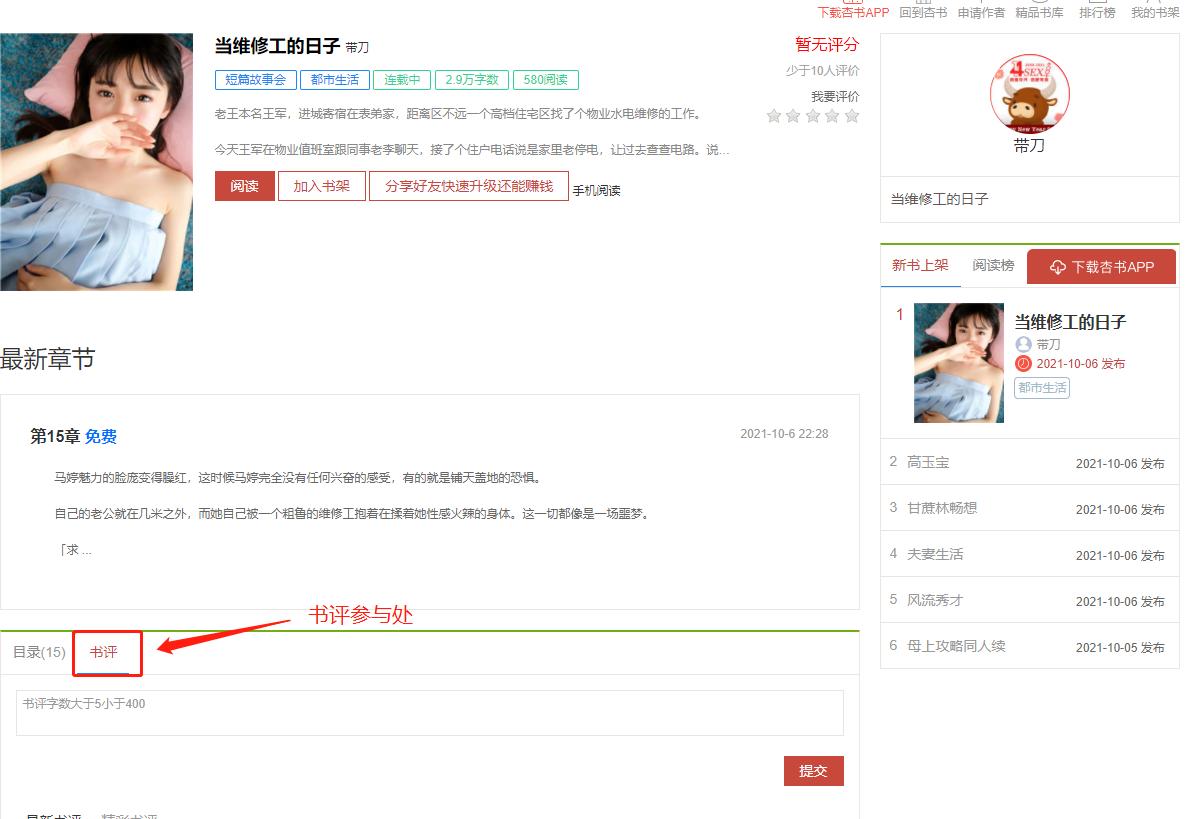Click the 连载中 status tag
This screenshot has height=819, width=1194.
(x=402, y=80)
